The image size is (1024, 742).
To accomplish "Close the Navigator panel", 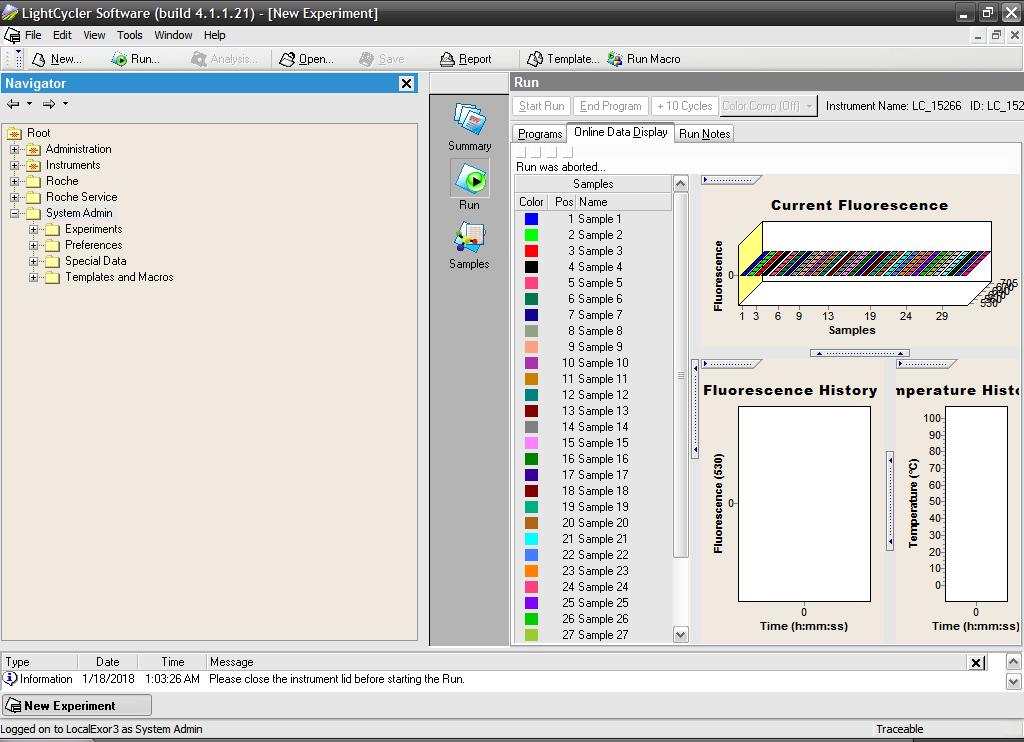I will pyautogui.click(x=406, y=84).
